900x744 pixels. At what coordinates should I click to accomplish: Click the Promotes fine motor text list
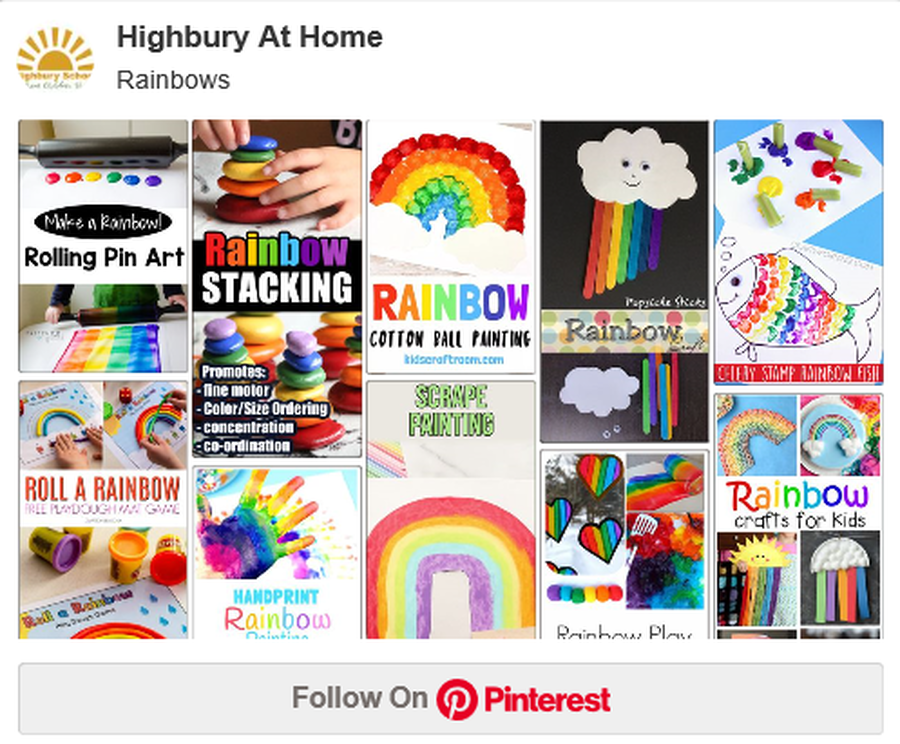[x=263, y=409]
